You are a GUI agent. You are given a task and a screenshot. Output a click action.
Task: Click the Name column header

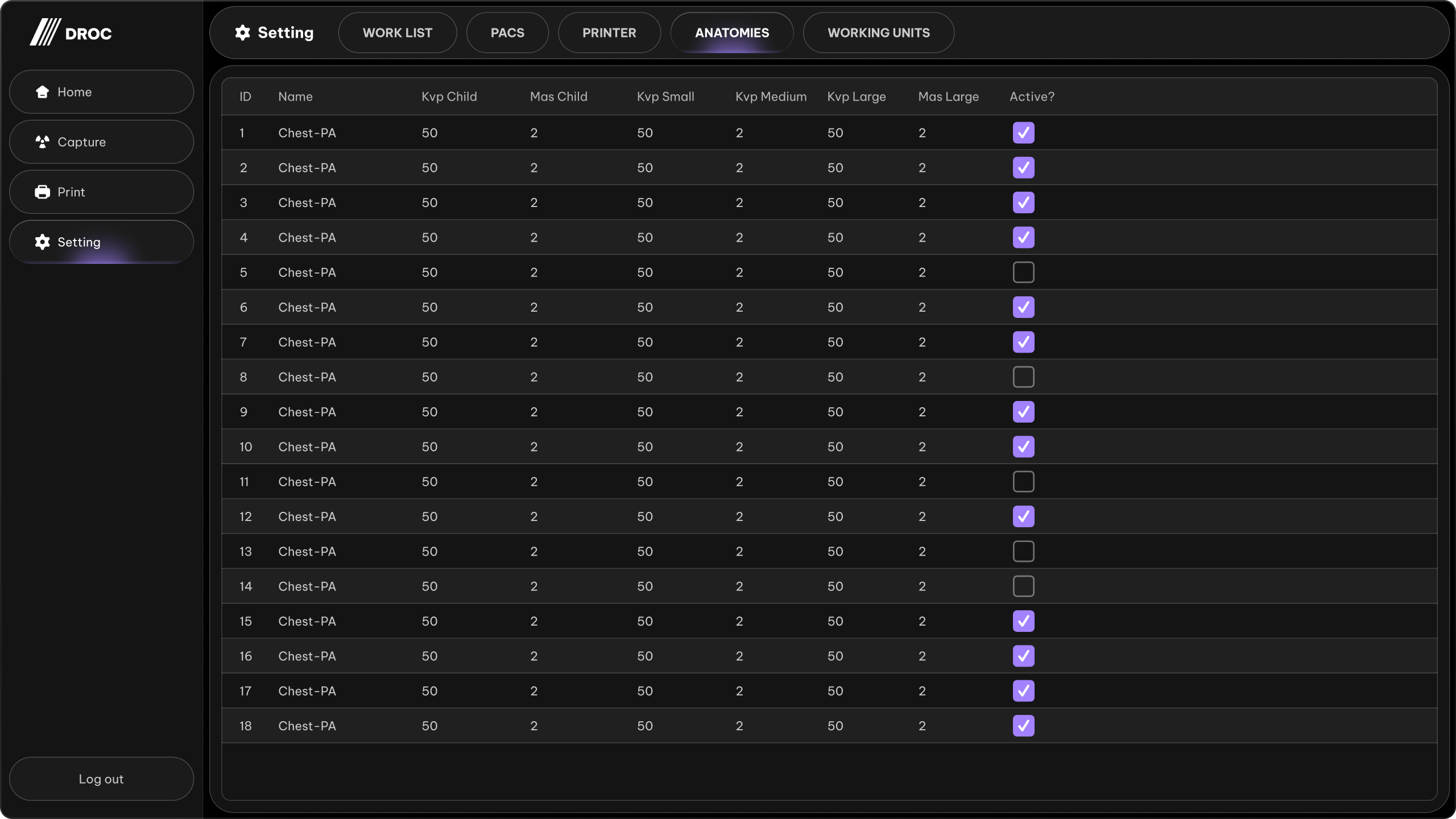coord(295,97)
